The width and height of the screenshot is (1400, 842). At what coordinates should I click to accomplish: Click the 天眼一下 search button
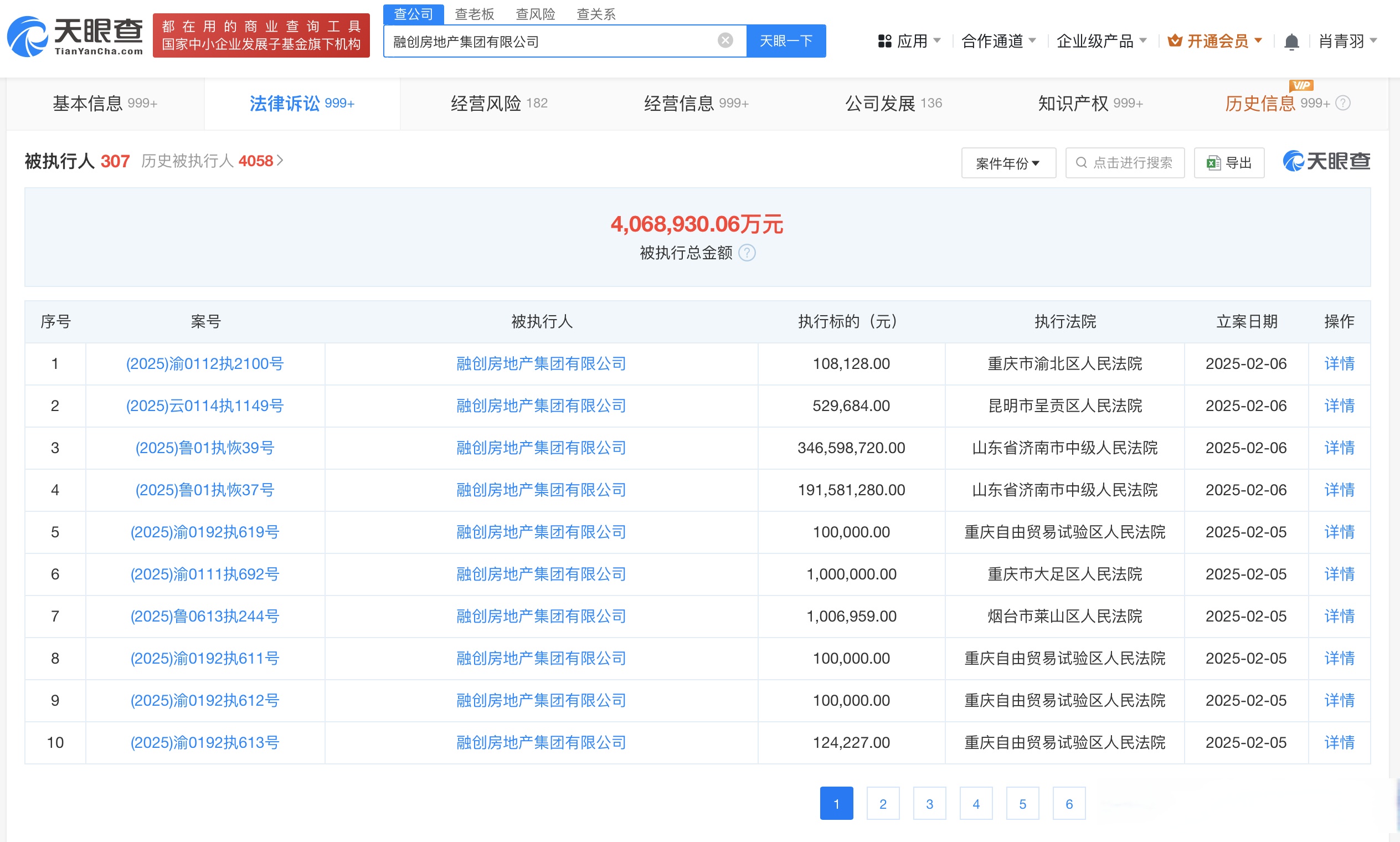pos(786,40)
